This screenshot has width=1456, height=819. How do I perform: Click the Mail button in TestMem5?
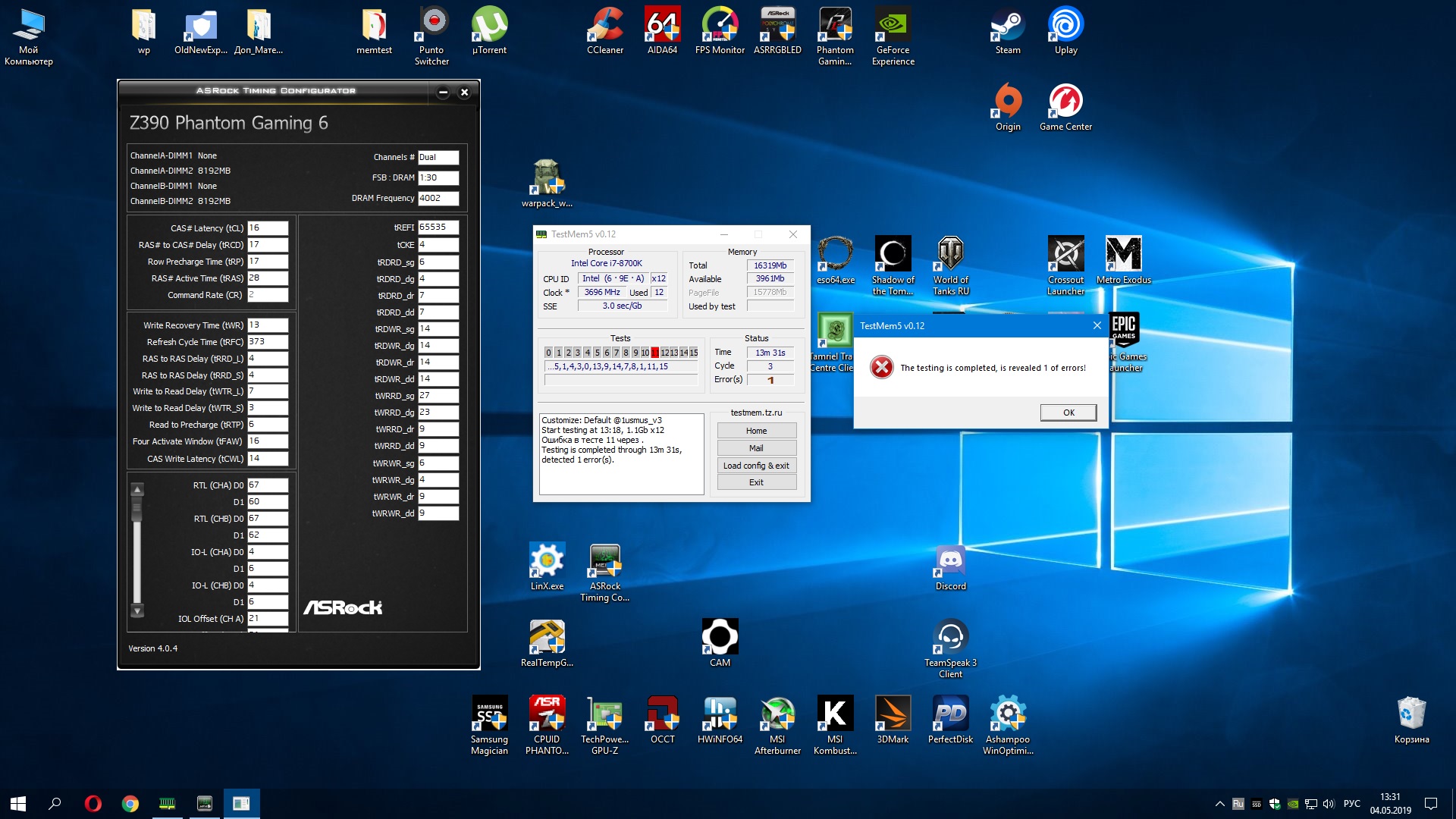(x=756, y=448)
